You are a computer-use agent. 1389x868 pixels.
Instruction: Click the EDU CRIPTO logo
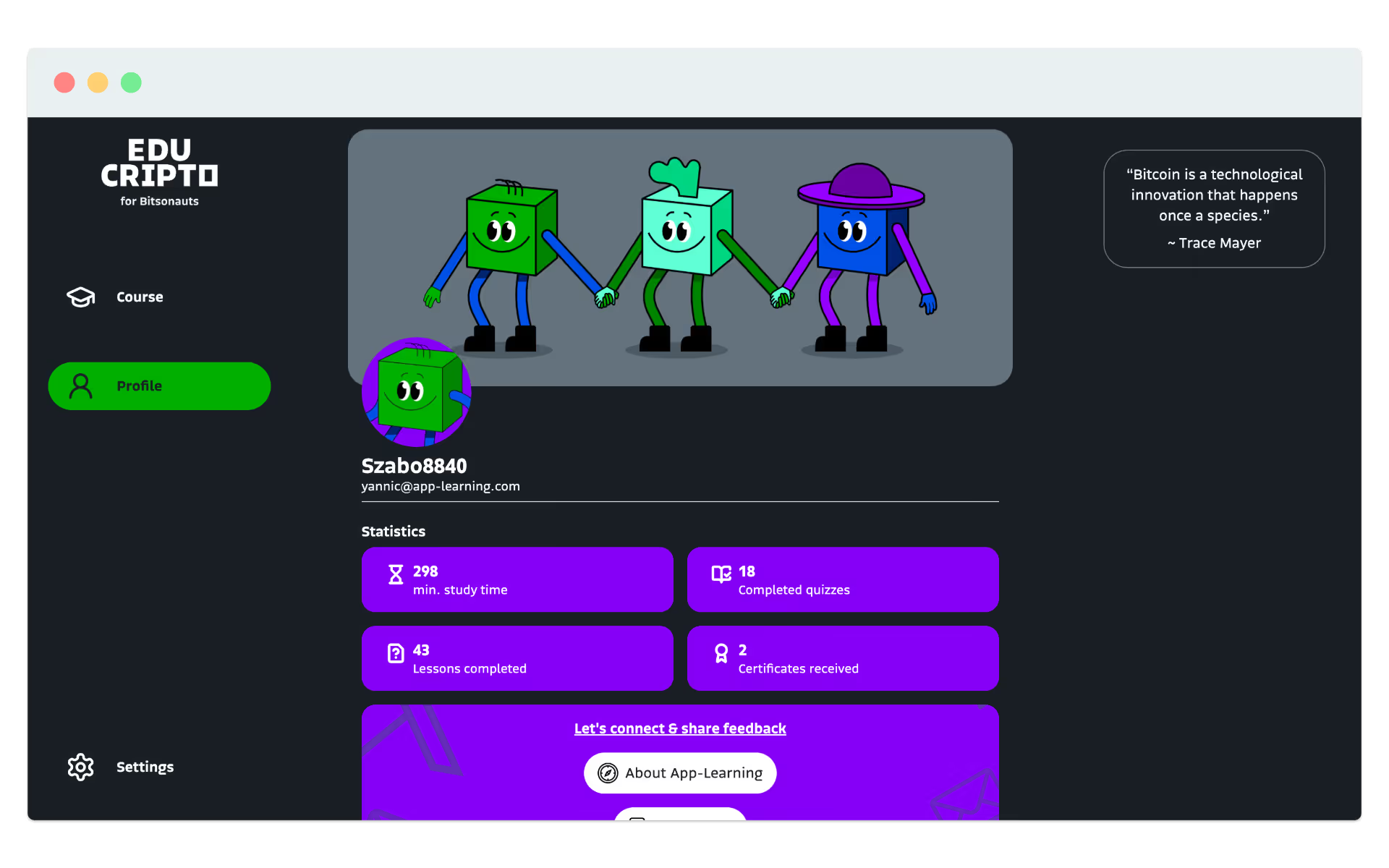(x=159, y=172)
